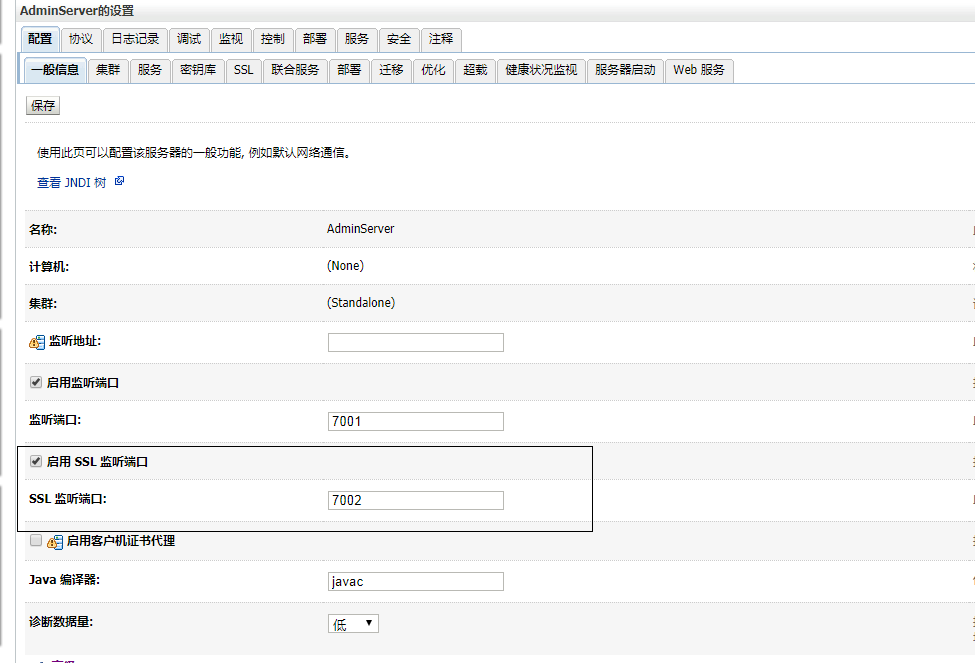The width and height of the screenshot is (975, 663).
Task: Select the 迁移 sub-tab
Action: pos(391,70)
